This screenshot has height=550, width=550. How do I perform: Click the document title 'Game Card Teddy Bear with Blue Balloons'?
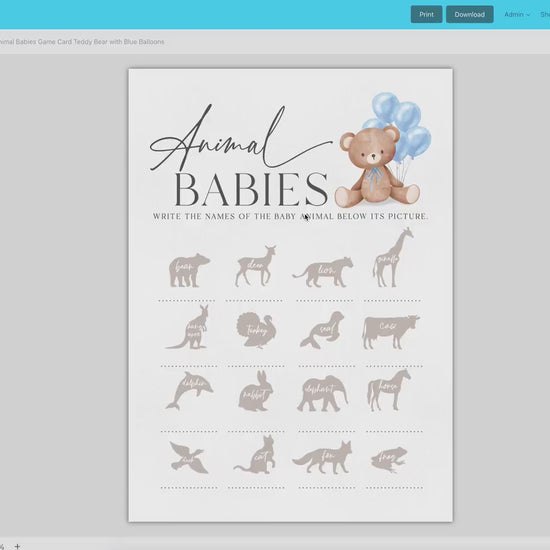click(x=101, y=42)
